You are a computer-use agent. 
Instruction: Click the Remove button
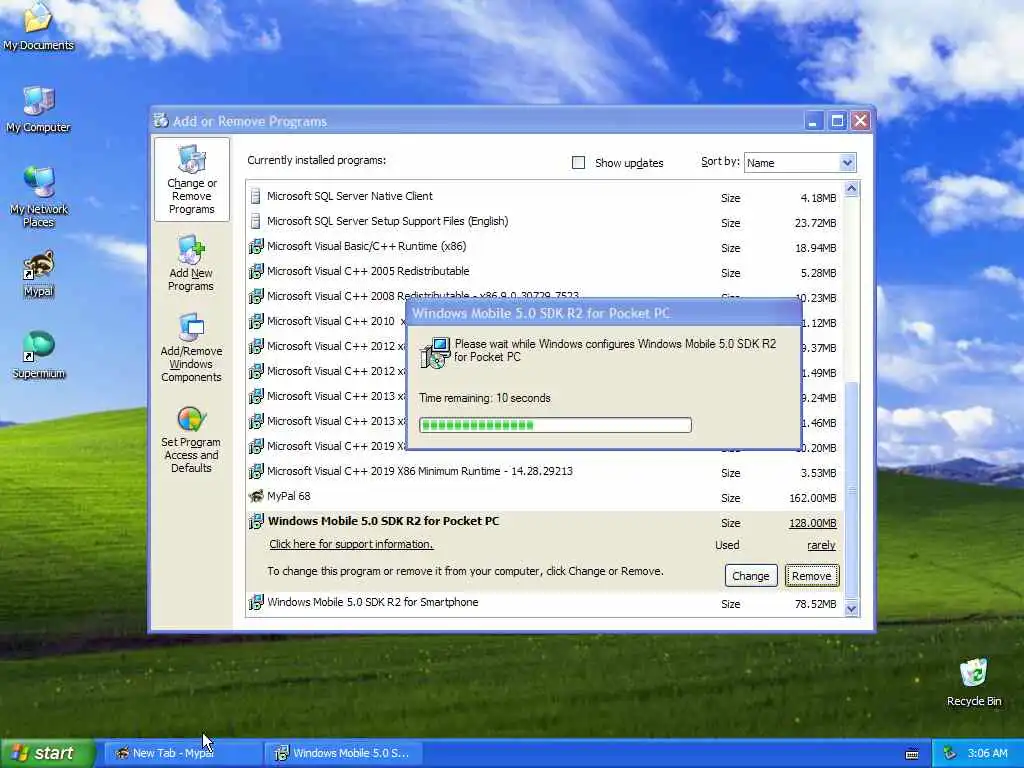[812, 576]
